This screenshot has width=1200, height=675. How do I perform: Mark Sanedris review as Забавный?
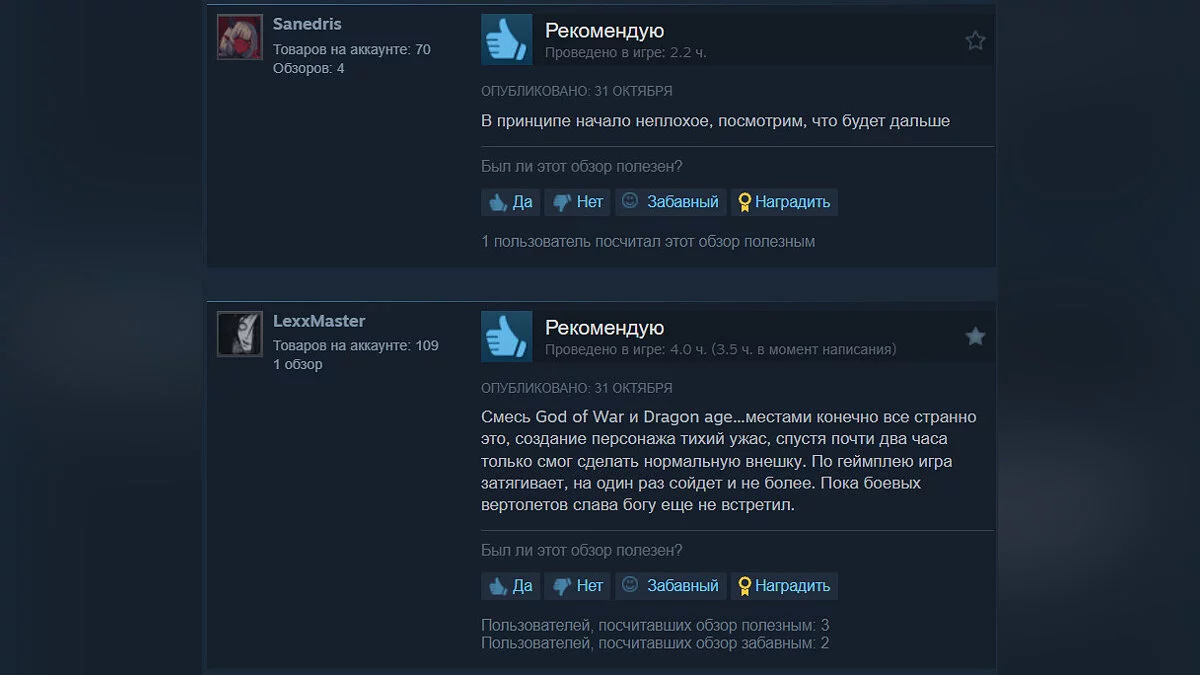tap(670, 202)
